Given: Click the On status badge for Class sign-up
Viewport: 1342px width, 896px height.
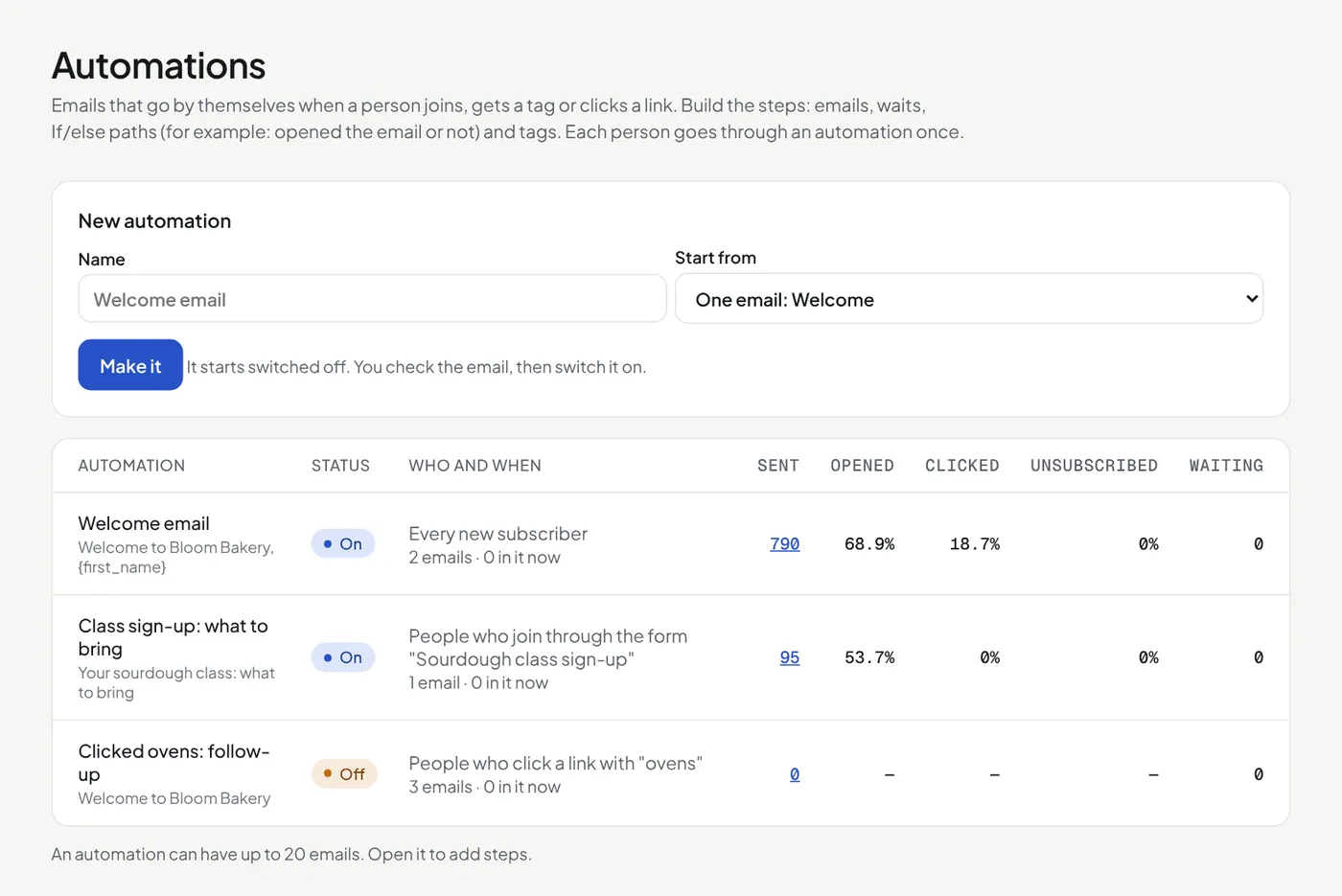Looking at the screenshot, I should click(342, 657).
